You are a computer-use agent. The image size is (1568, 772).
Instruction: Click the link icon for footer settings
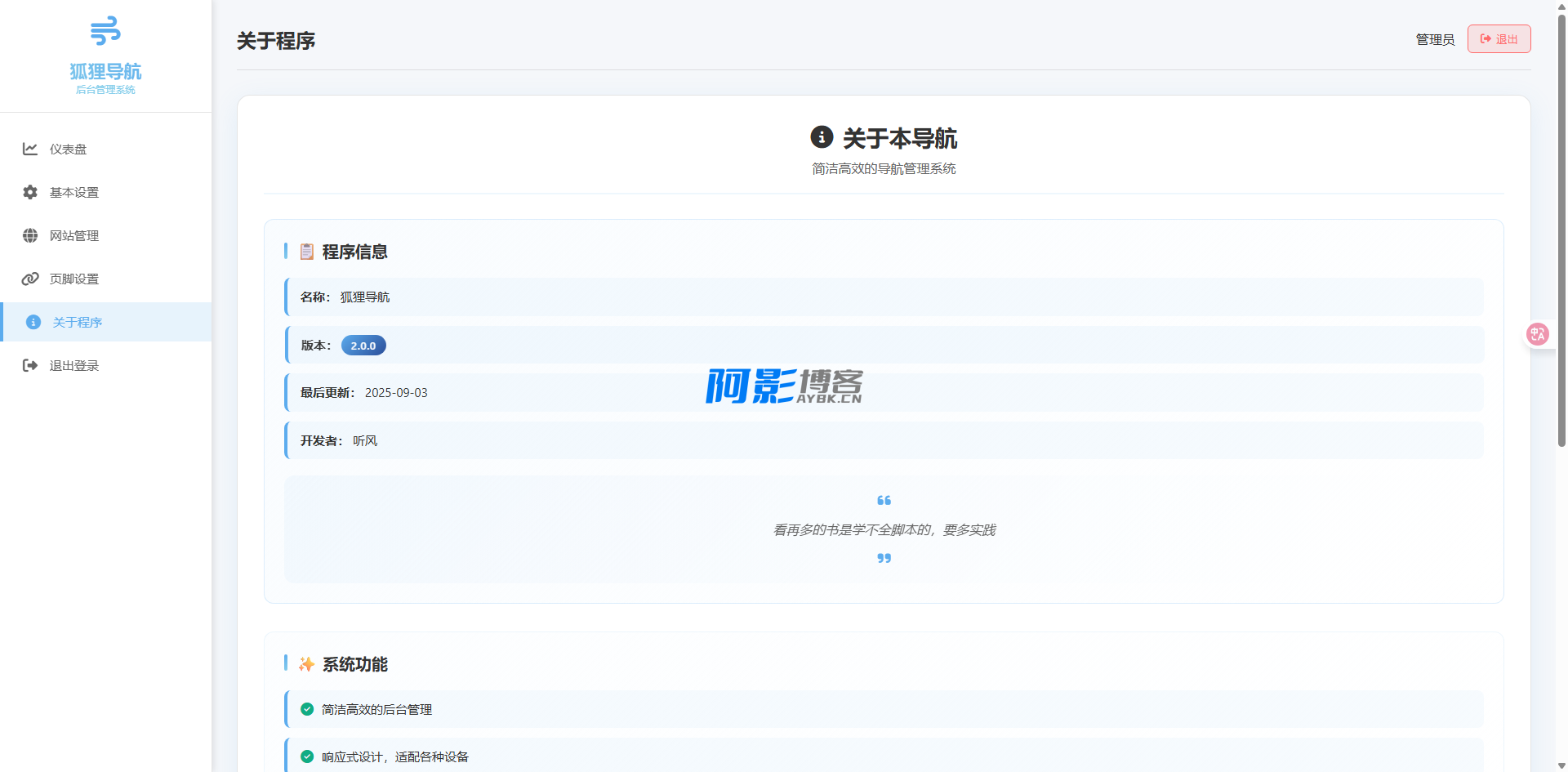pyautogui.click(x=30, y=279)
